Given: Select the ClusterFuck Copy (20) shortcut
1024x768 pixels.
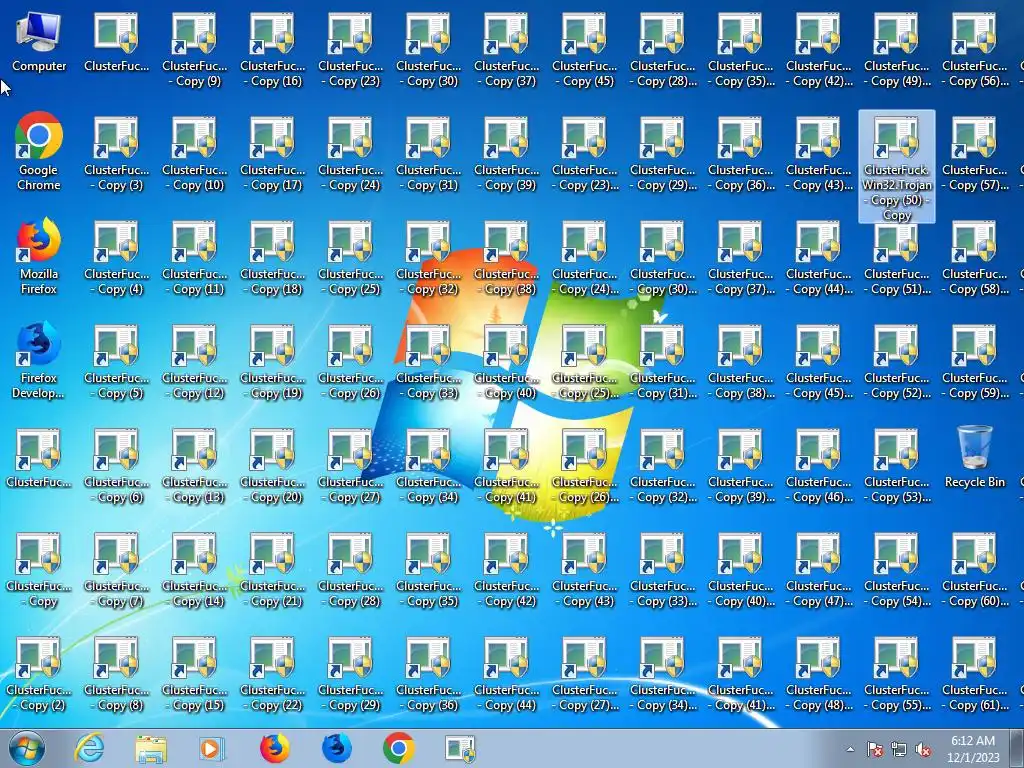Looking at the screenshot, I should point(272,464).
